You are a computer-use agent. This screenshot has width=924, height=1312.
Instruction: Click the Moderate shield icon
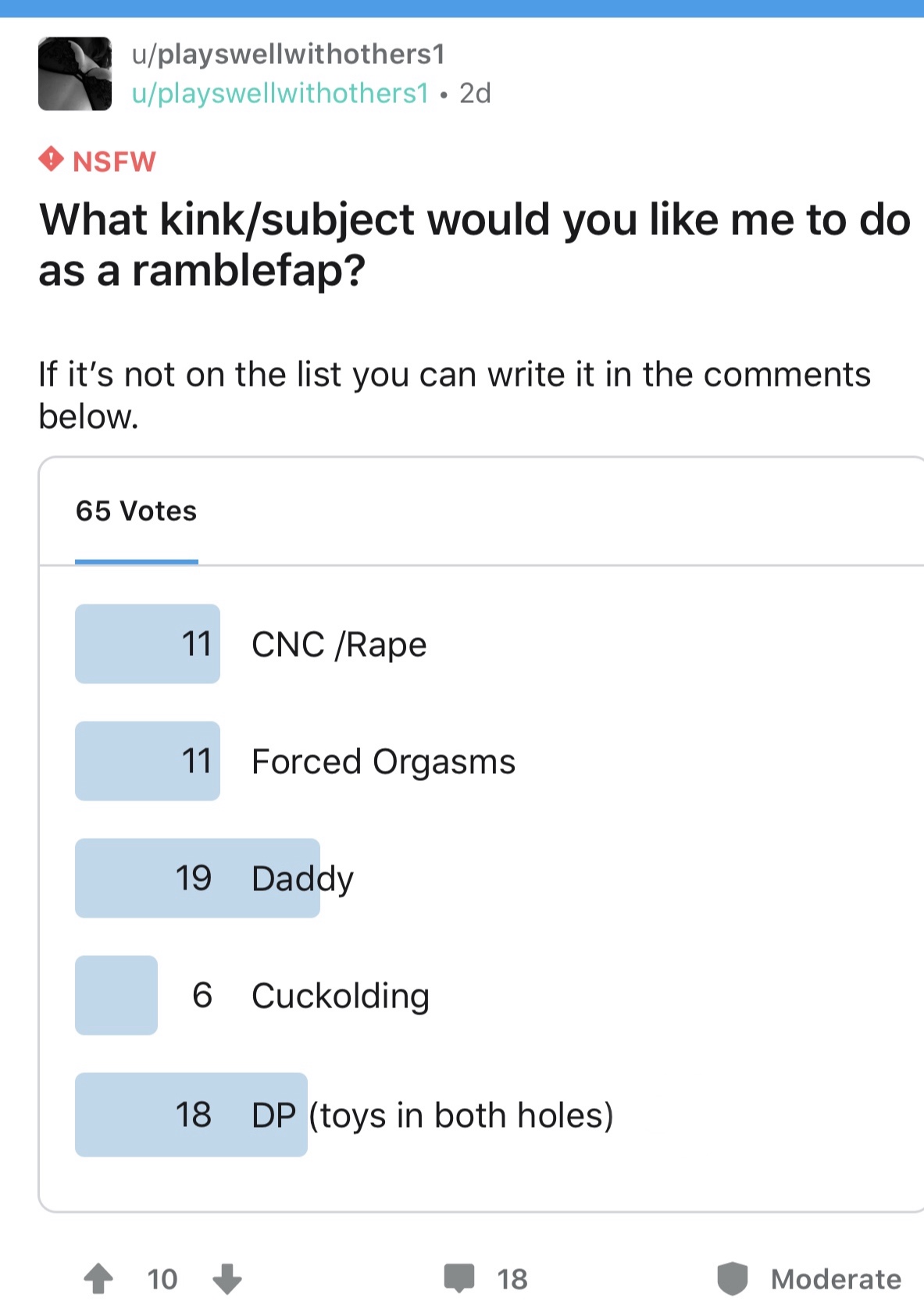pos(733,1278)
